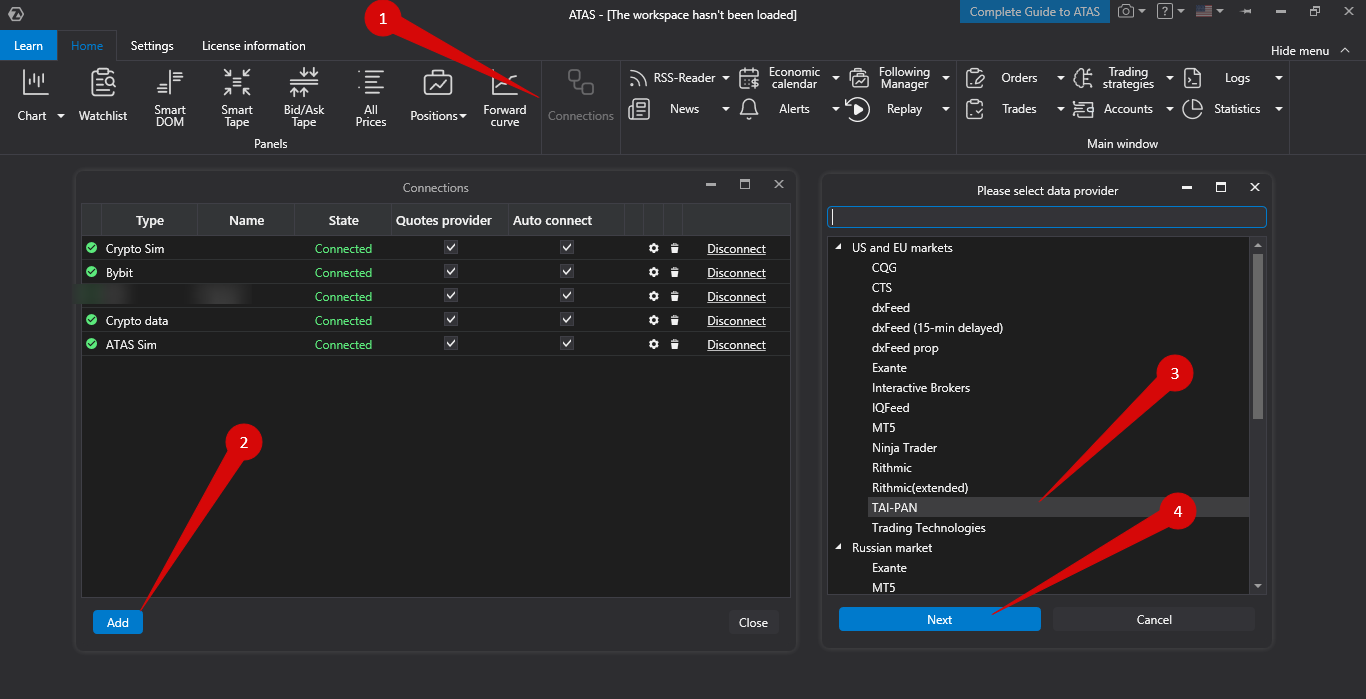The width and height of the screenshot is (1366, 699).
Task: Click the help question mark icon
Action: [x=1164, y=12]
